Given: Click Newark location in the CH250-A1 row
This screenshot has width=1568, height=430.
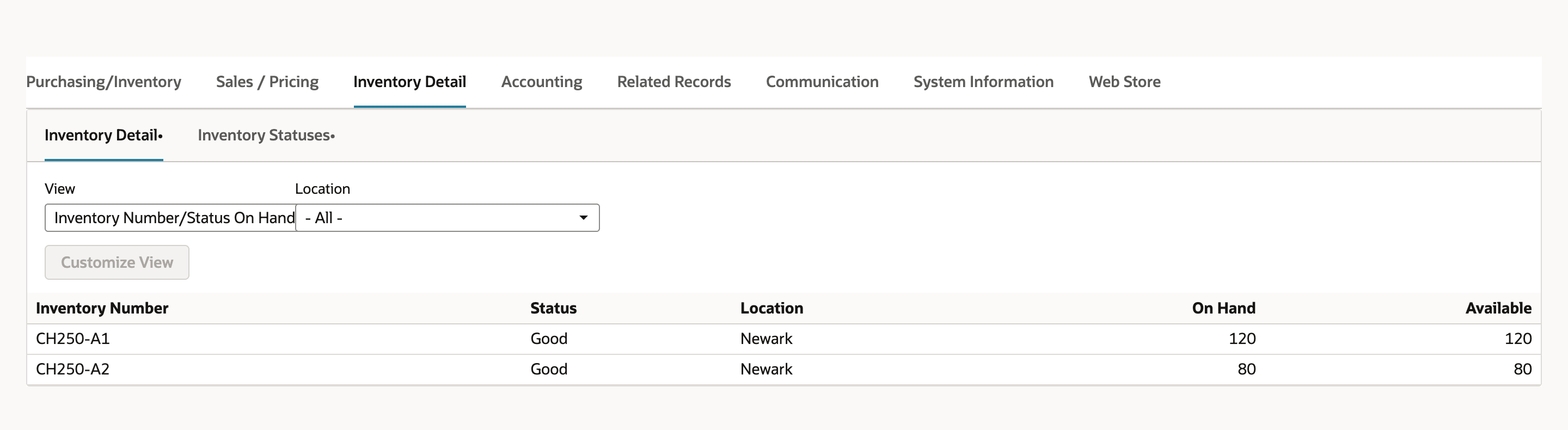Looking at the screenshot, I should (767, 339).
